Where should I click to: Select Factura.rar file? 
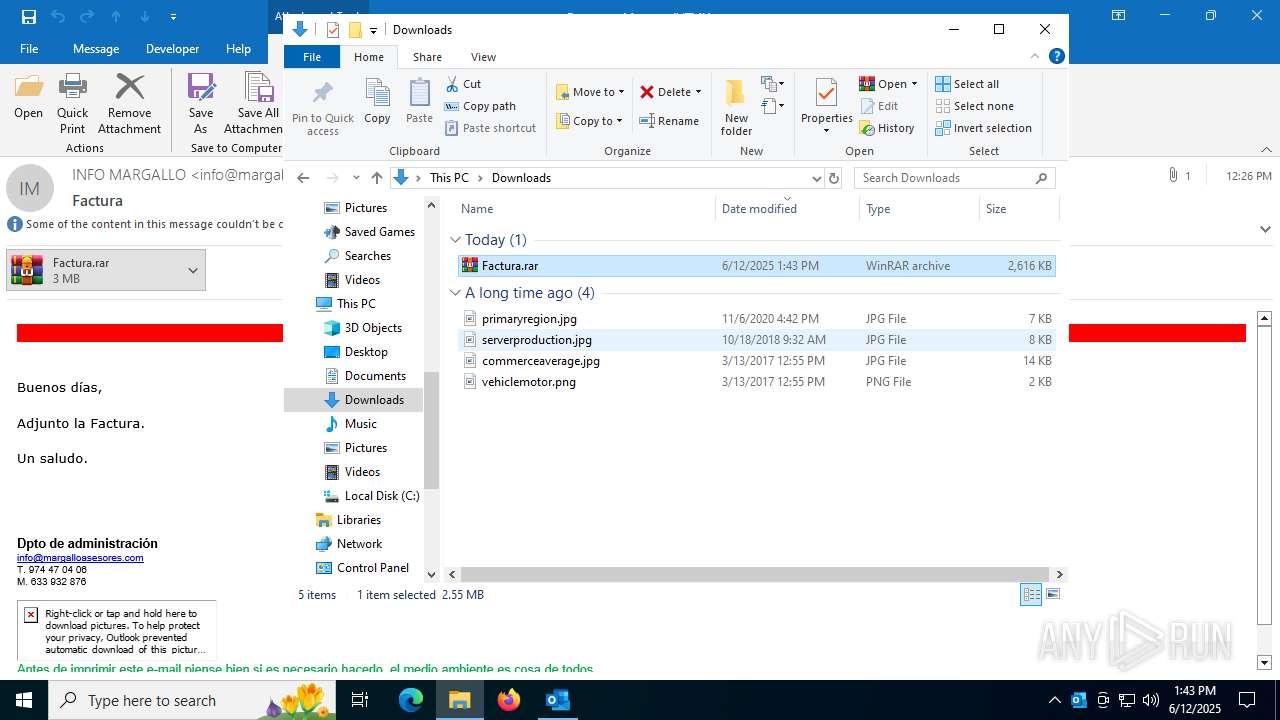coord(756,266)
